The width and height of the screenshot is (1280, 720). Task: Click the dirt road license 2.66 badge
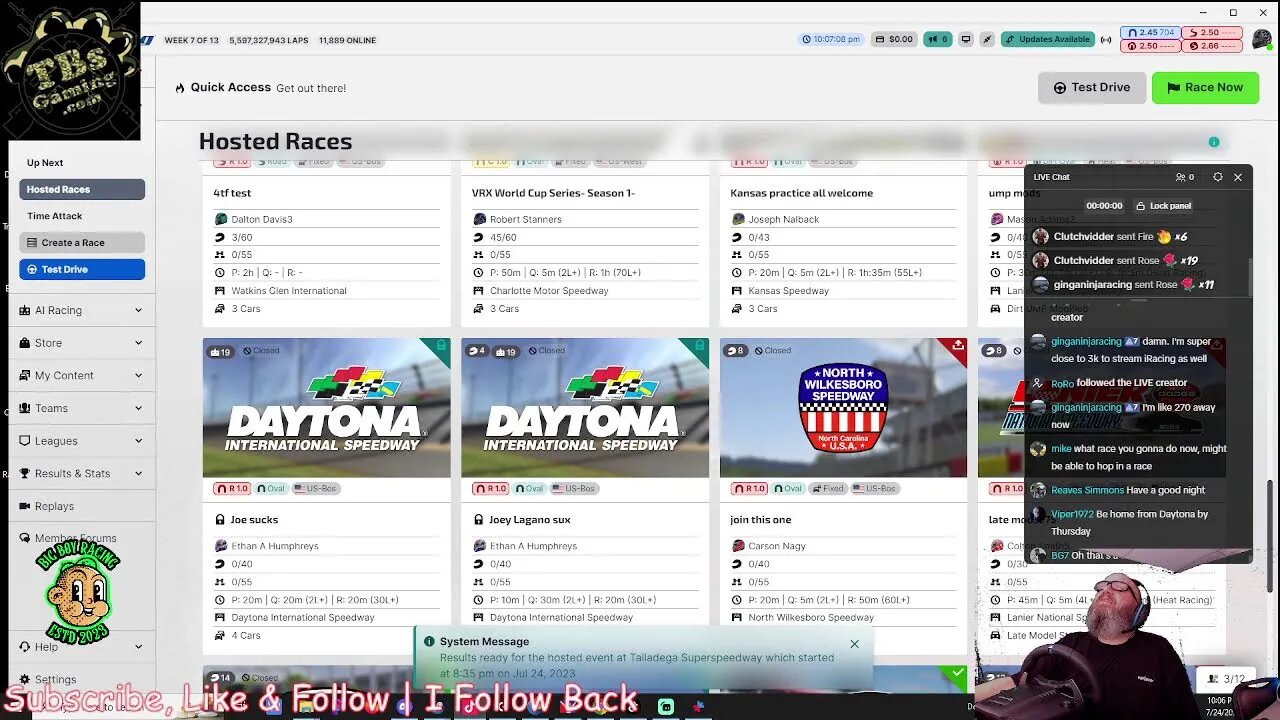(x=1211, y=46)
